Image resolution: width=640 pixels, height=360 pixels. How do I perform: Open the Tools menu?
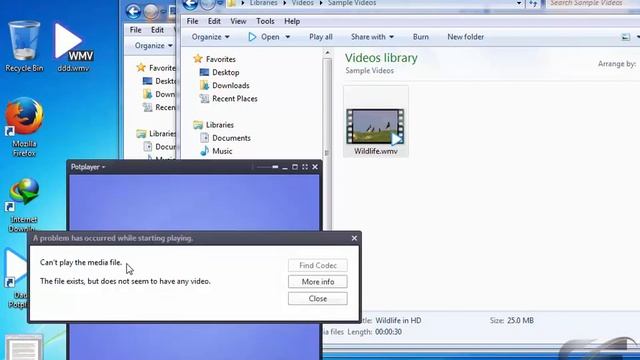click(x=265, y=21)
